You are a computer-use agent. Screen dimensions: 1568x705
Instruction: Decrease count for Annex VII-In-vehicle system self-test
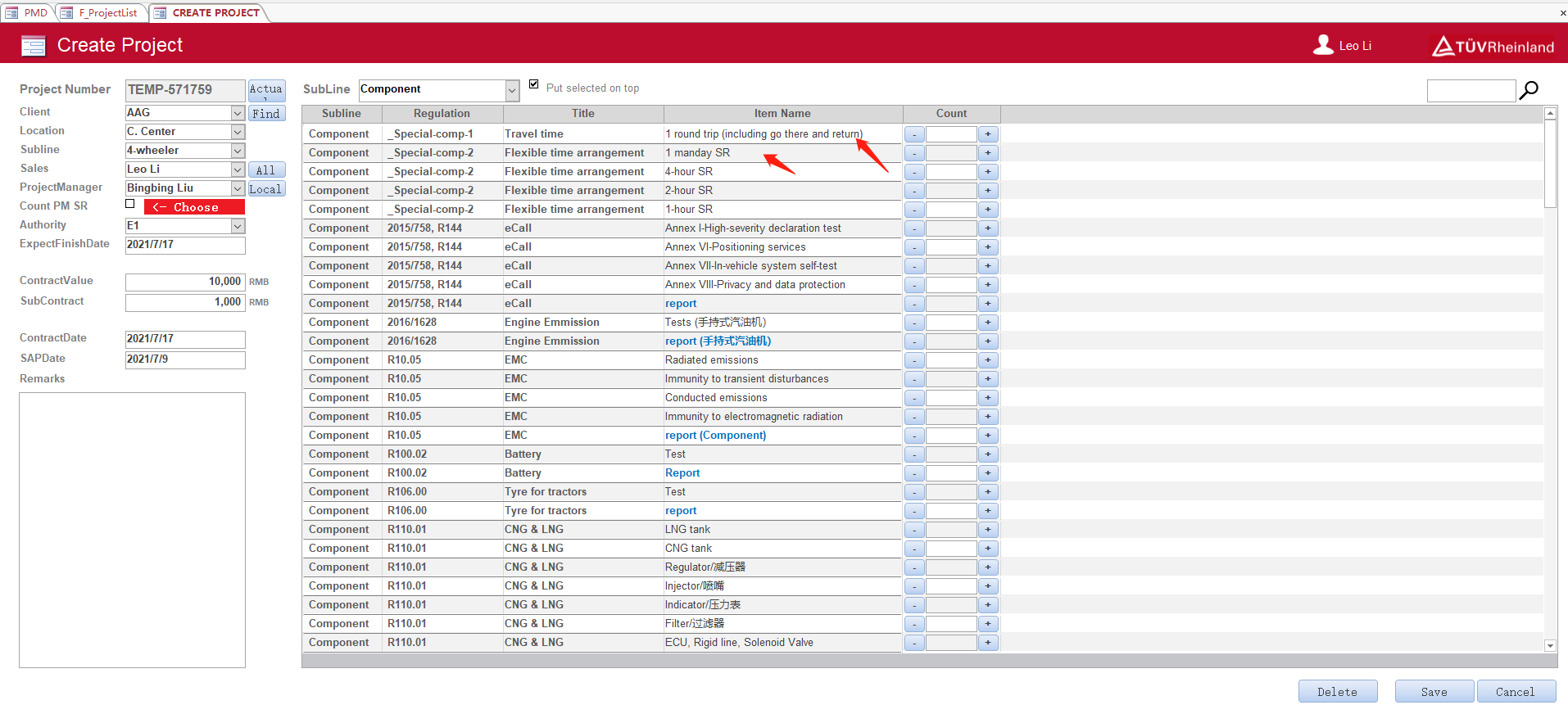click(x=914, y=266)
